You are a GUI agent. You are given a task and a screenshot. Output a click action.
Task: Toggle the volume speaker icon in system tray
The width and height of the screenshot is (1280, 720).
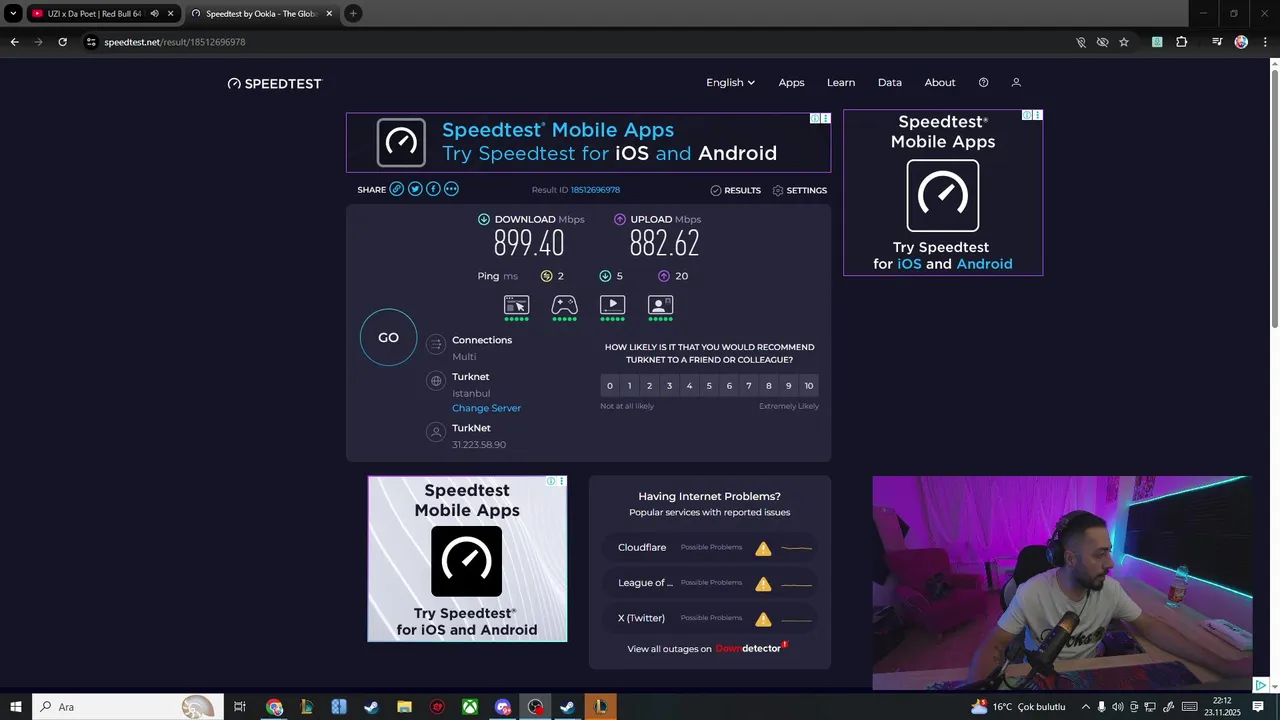pyautogui.click(x=1118, y=707)
